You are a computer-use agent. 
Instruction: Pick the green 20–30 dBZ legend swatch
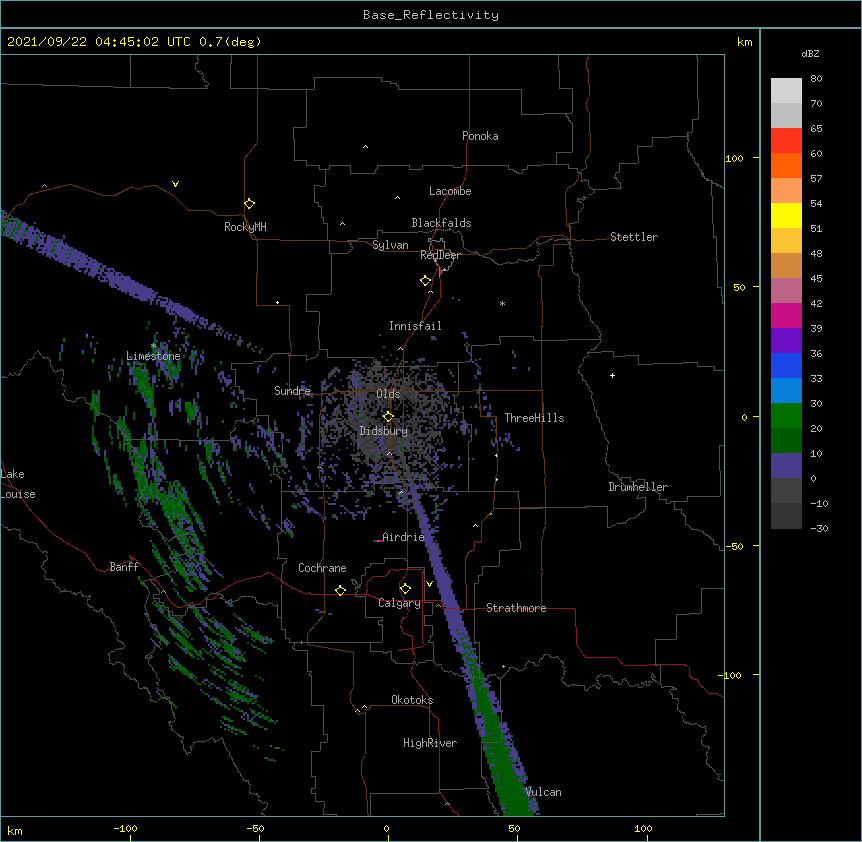pos(786,416)
